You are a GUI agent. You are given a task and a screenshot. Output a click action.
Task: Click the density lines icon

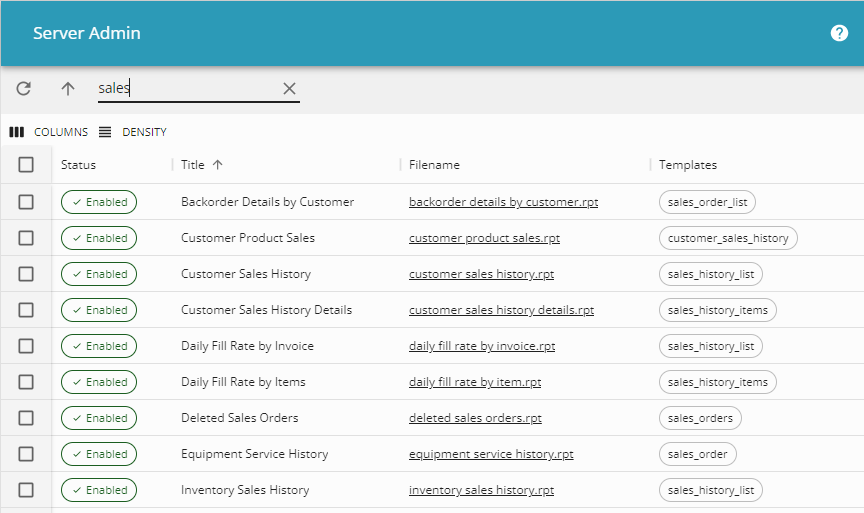coord(105,132)
